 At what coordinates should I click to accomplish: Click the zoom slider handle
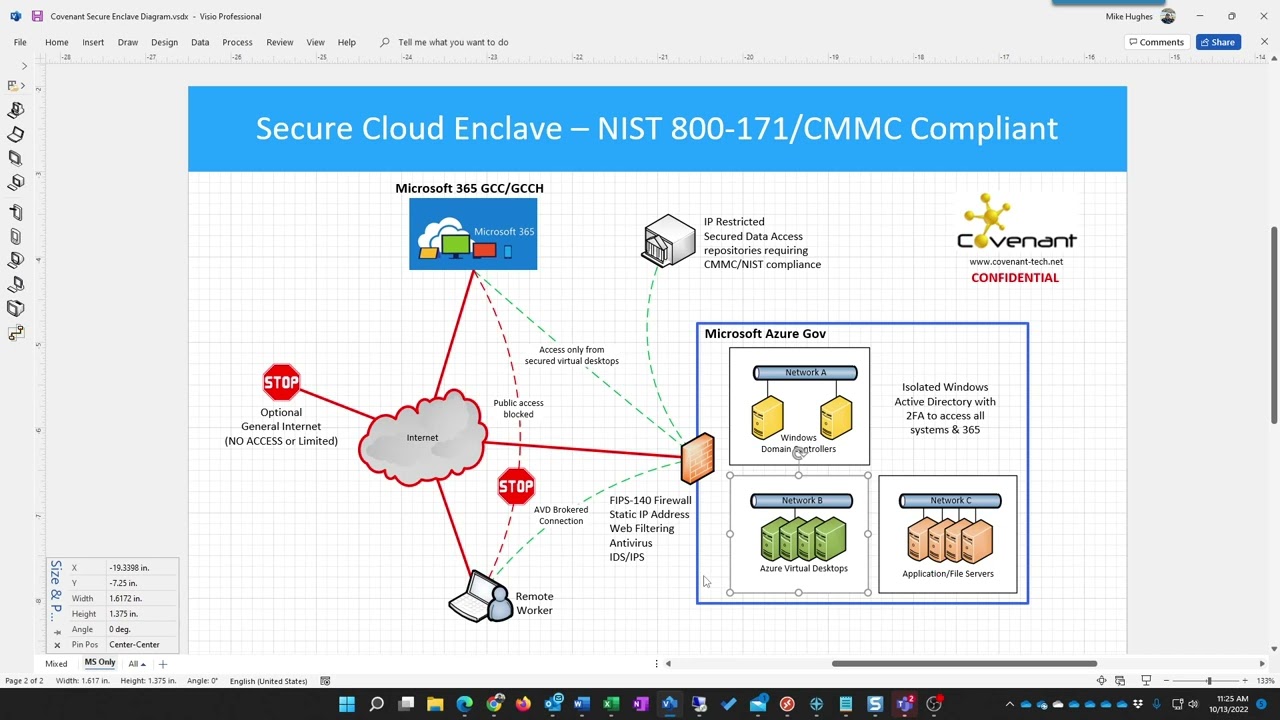1209,681
